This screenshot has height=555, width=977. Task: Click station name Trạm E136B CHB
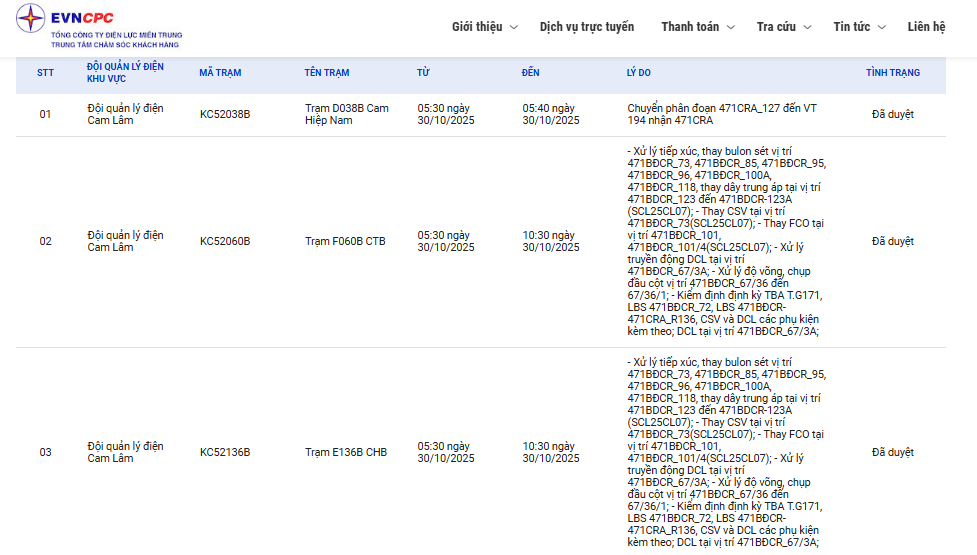click(346, 453)
